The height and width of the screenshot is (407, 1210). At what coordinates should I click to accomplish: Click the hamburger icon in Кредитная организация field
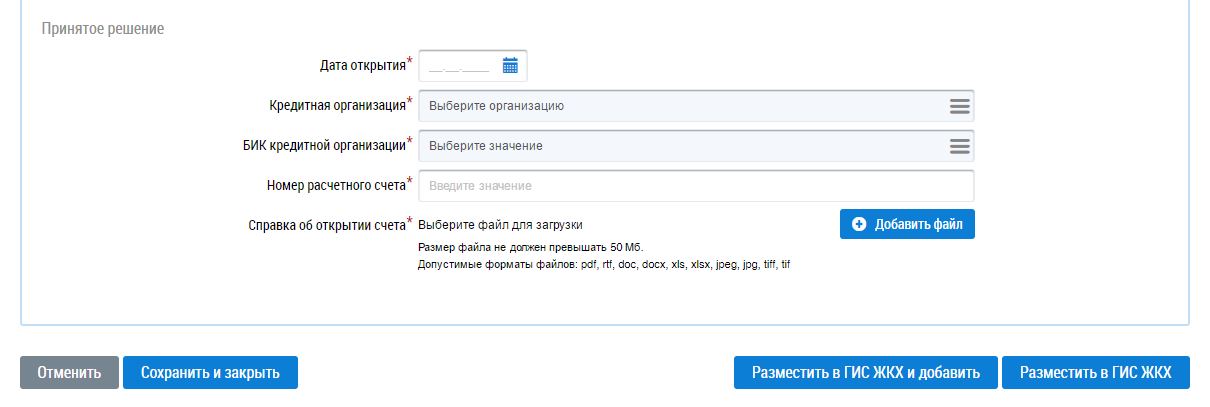click(959, 106)
